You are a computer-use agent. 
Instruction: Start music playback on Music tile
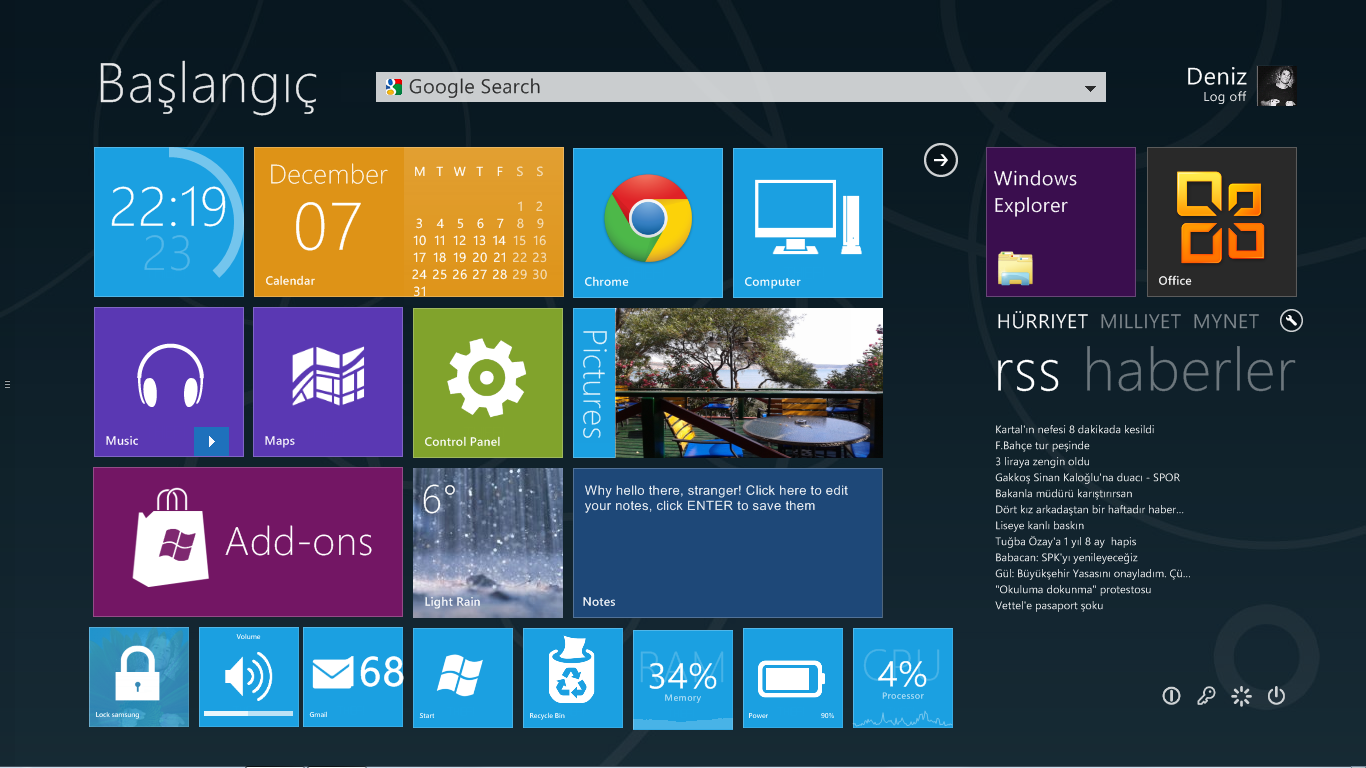click(x=211, y=441)
